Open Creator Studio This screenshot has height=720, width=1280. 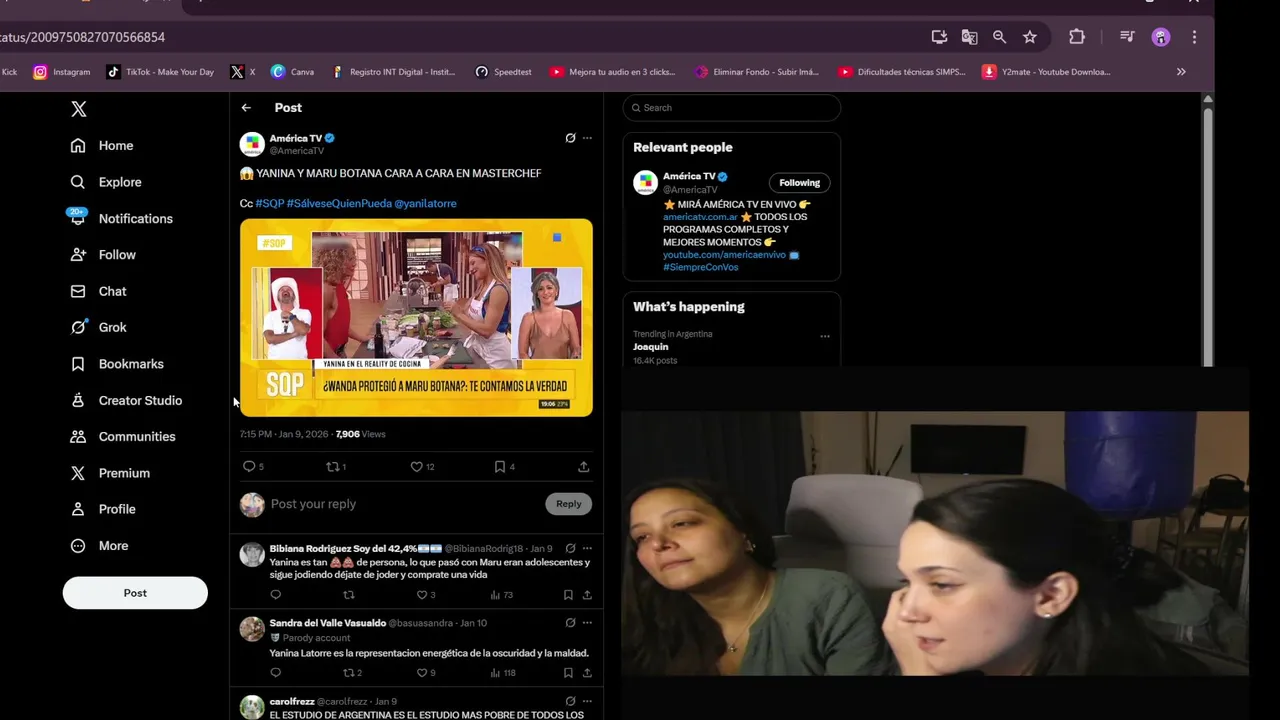pyautogui.click(x=126, y=400)
